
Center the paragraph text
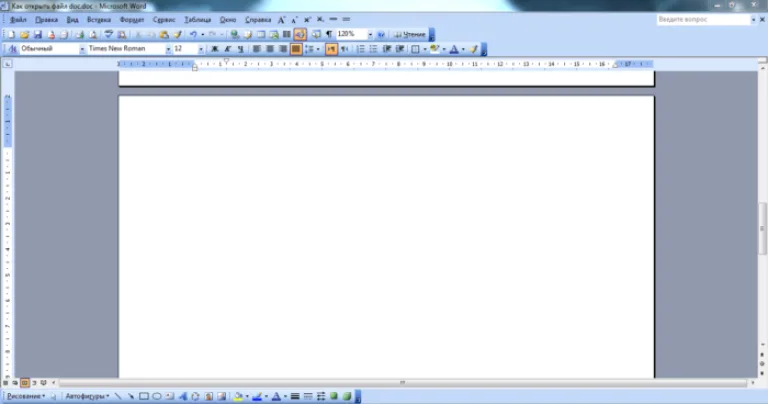pyautogui.click(x=269, y=49)
